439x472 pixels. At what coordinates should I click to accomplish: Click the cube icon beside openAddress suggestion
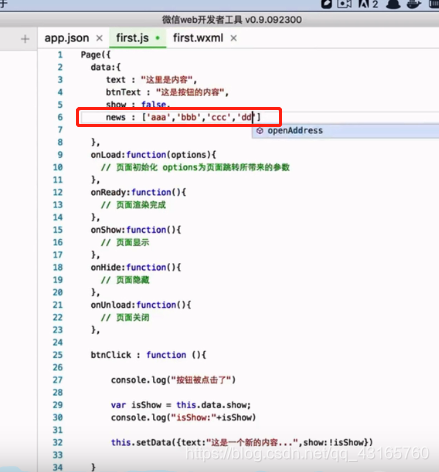pyautogui.click(x=260, y=131)
